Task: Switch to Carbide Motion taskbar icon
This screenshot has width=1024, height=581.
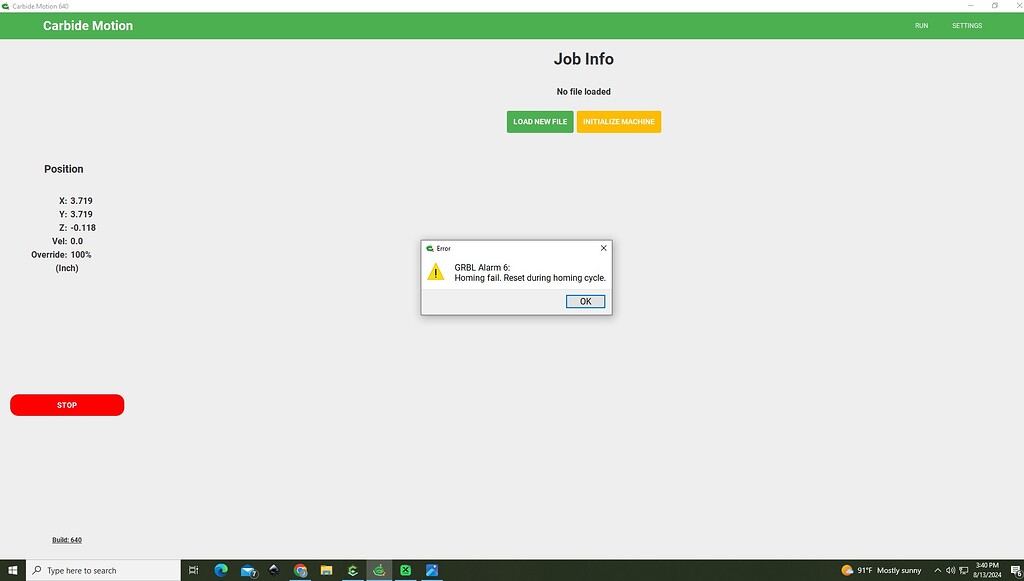Action: coord(379,570)
